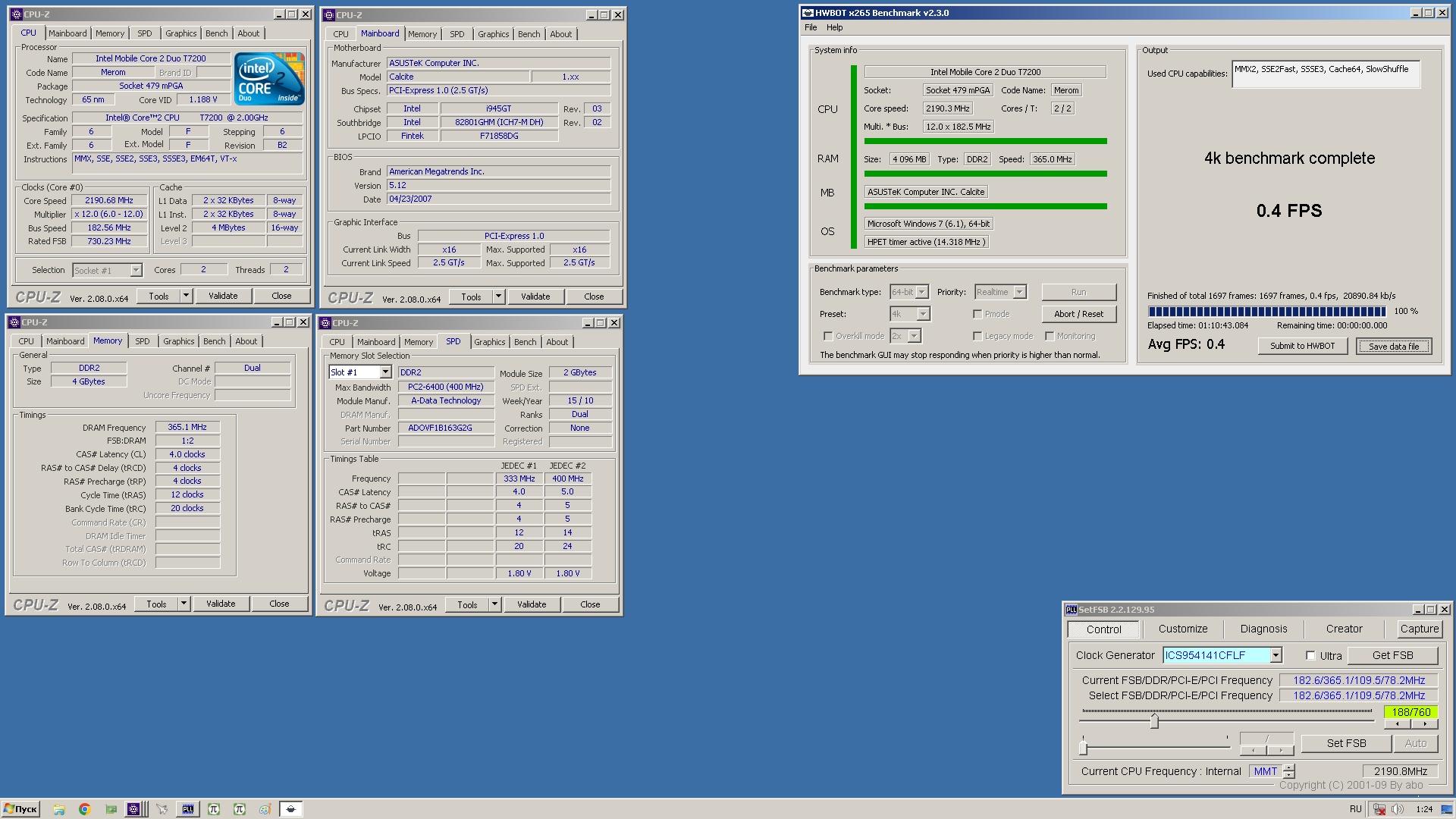This screenshot has width=1456, height=819.
Task: Click the show desktop tray icon
Action: coord(1448,809)
